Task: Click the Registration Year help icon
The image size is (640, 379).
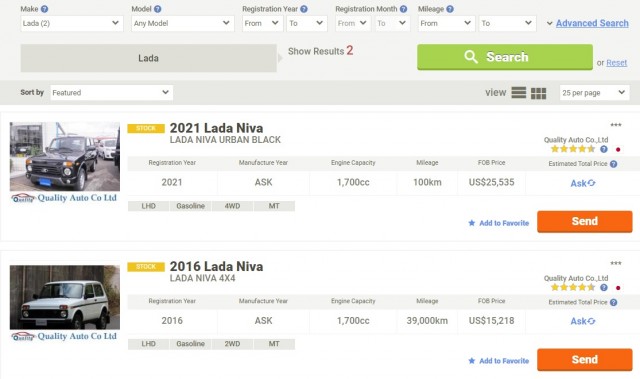Action: point(304,9)
